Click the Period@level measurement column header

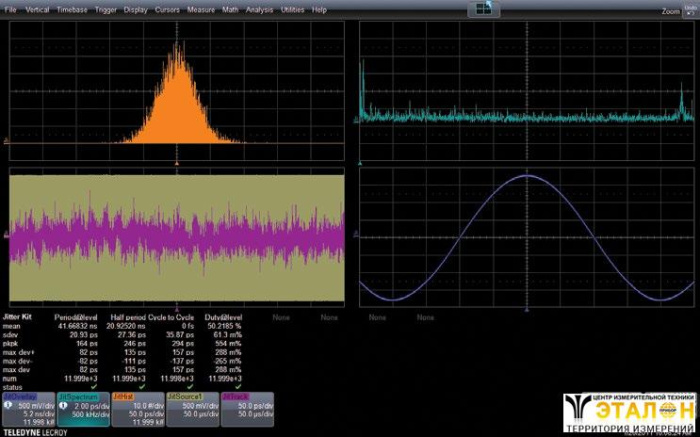[78, 317]
